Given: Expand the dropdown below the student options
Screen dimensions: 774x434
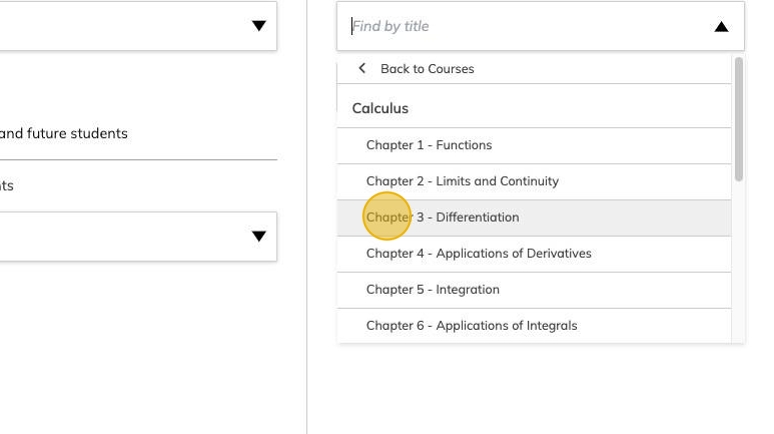Looking at the screenshot, I should coord(259,237).
